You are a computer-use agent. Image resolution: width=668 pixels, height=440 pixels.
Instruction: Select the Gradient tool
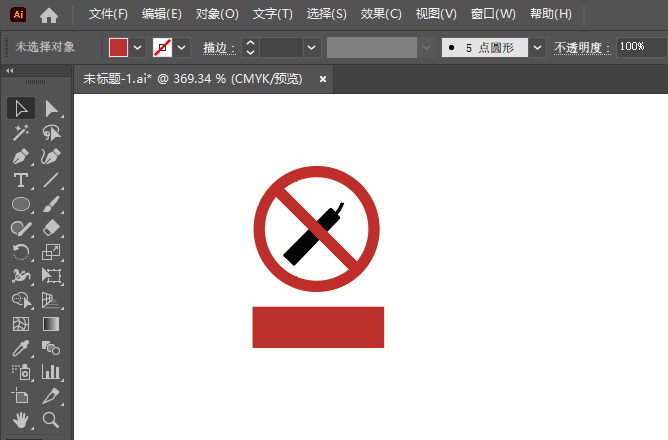tap(52, 324)
